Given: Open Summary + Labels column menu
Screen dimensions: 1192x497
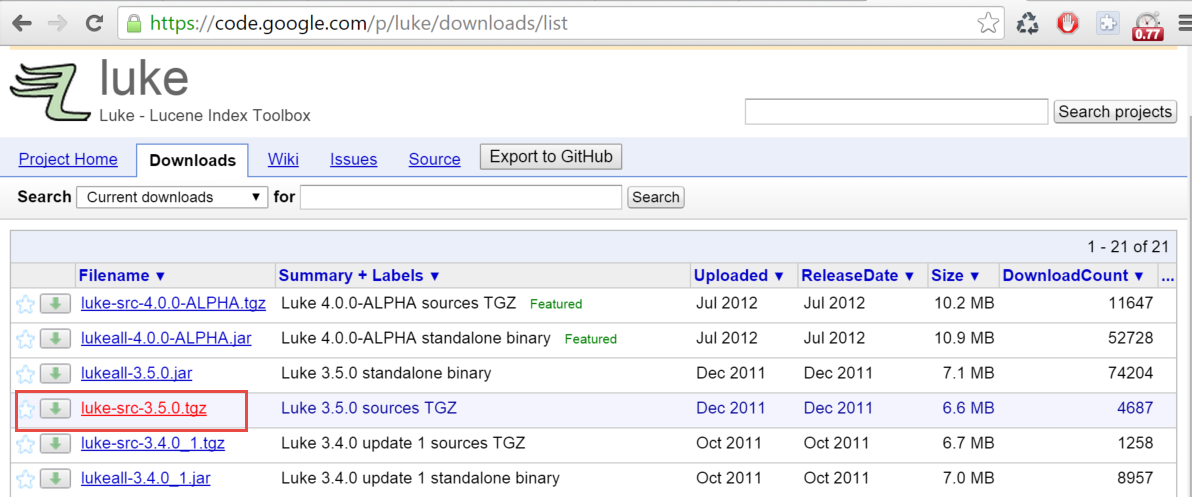Looking at the screenshot, I should click(x=359, y=276).
